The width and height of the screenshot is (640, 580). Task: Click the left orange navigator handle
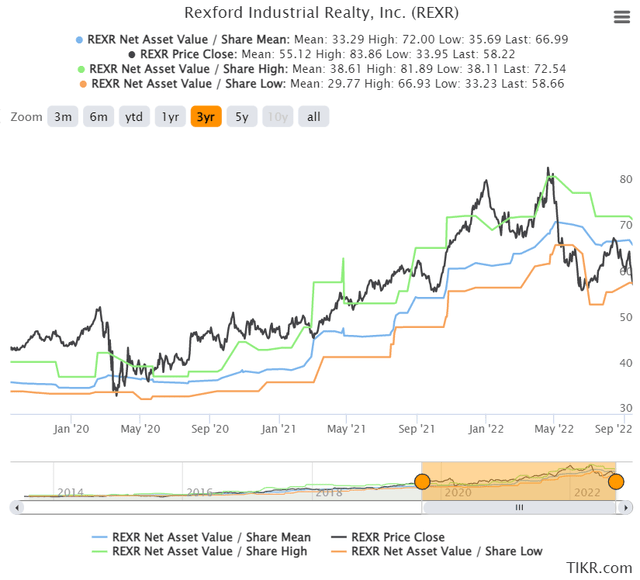[x=422, y=481]
